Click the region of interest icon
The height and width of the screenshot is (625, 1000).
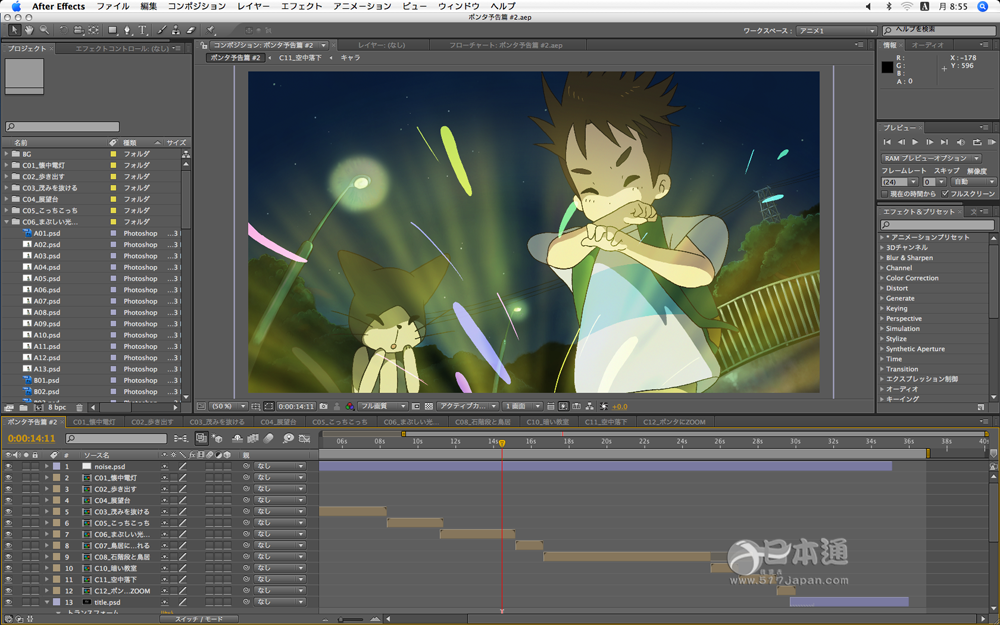pyautogui.click(x=416, y=406)
